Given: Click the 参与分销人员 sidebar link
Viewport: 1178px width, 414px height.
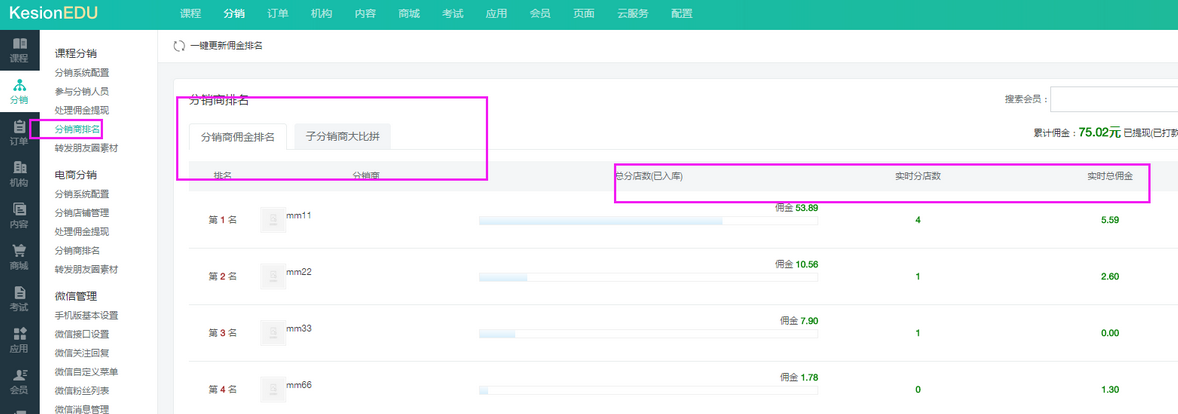Looking at the screenshot, I should tap(82, 91).
